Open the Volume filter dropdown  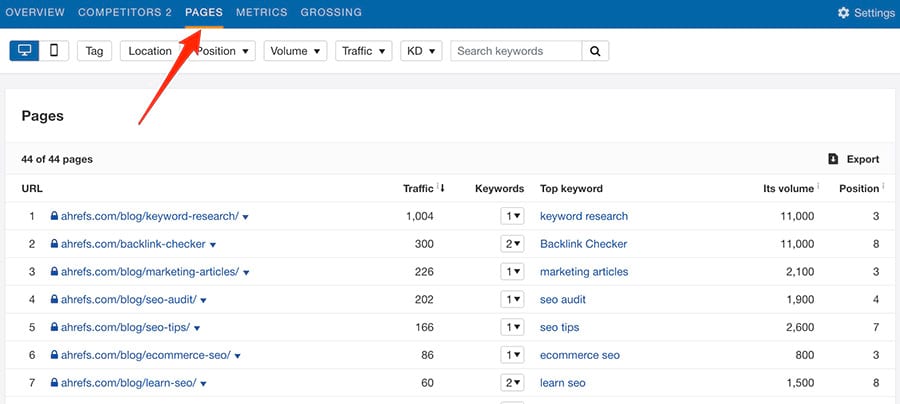click(295, 51)
